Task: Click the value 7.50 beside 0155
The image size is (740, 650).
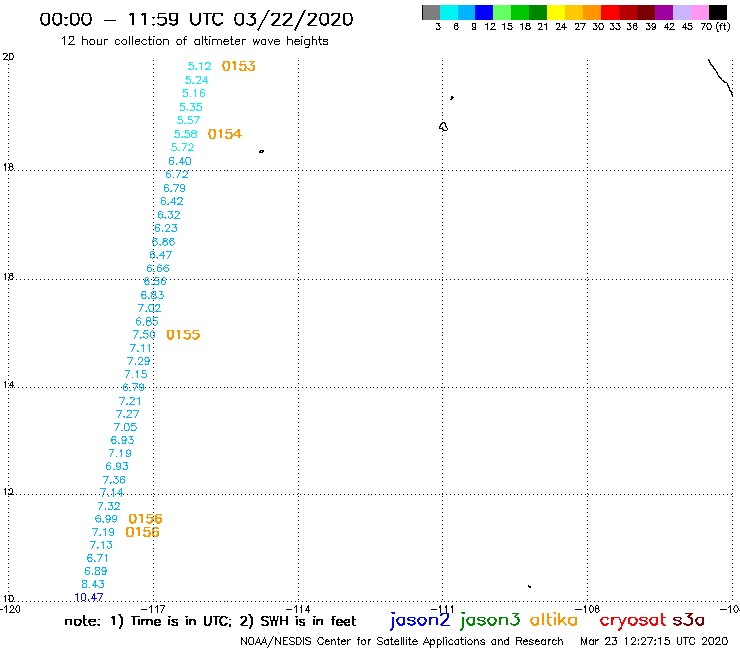Action: (x=144, y=335)
